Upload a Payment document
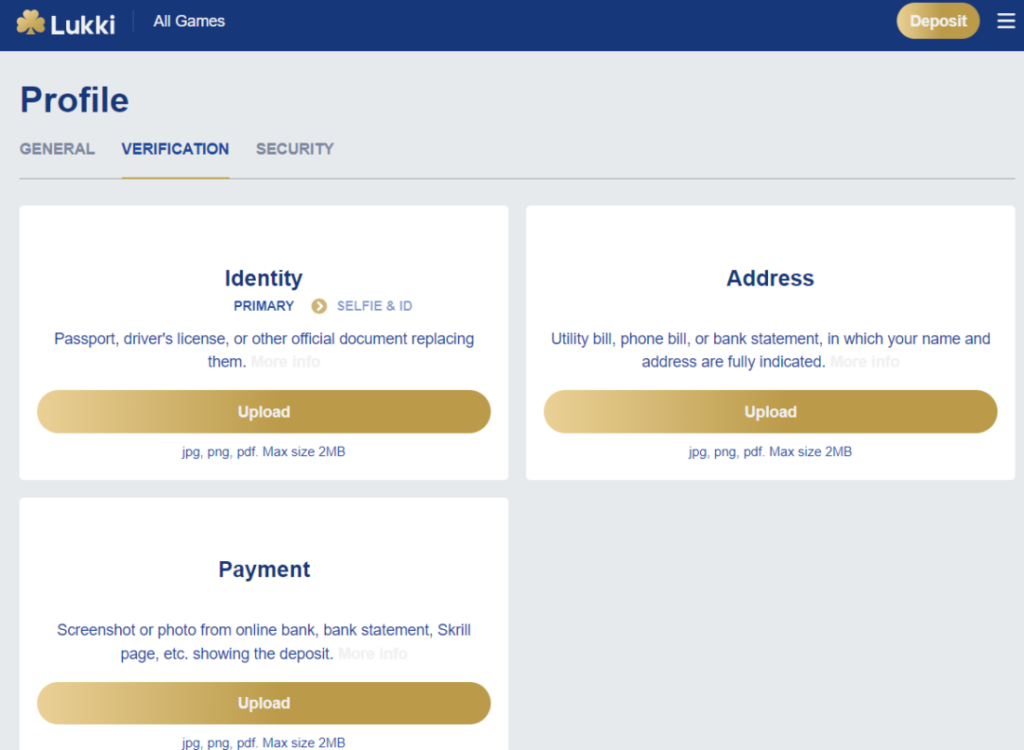Viewport: 1024px width, 750px height. click(264, 703)
